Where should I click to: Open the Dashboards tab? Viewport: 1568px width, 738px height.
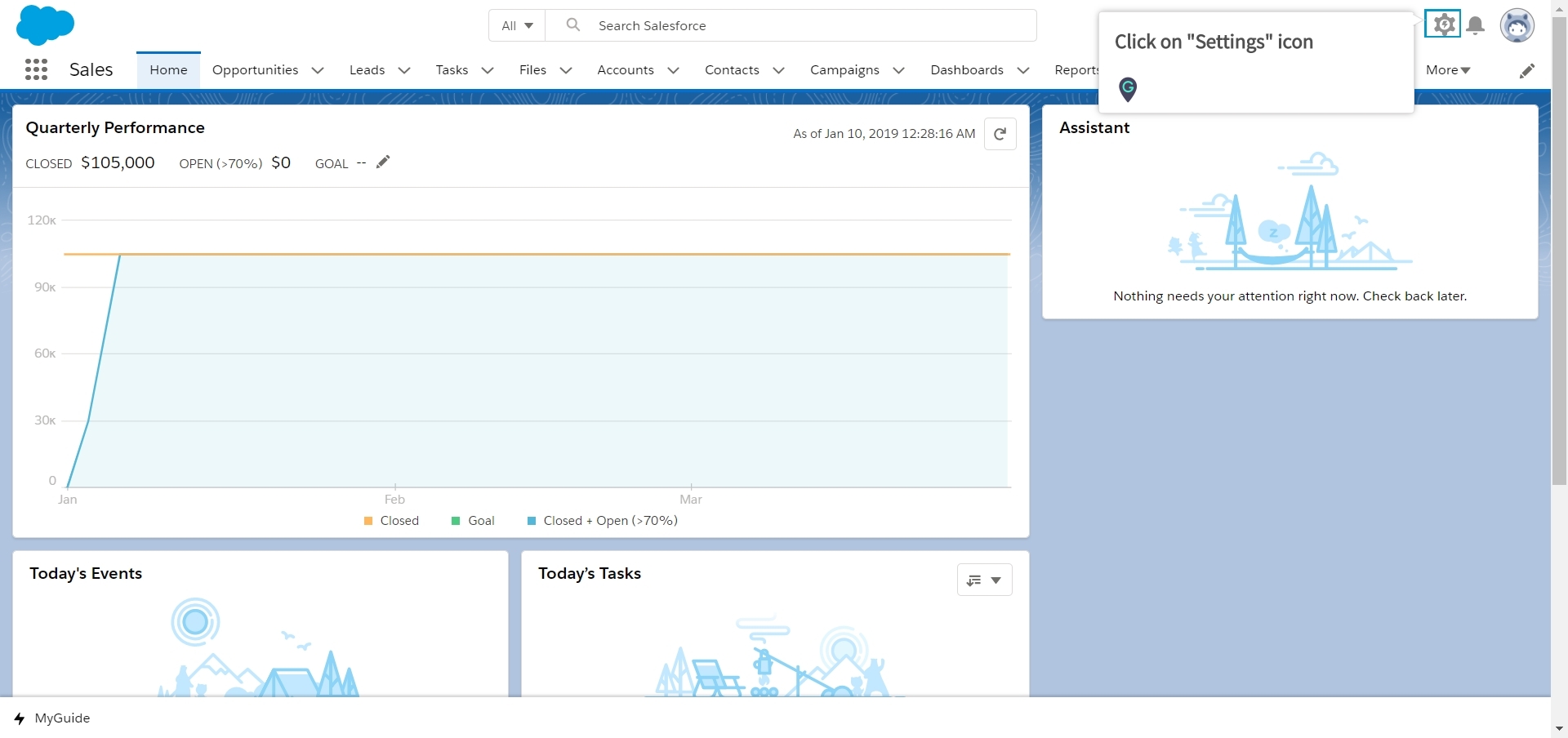(966, 70)
